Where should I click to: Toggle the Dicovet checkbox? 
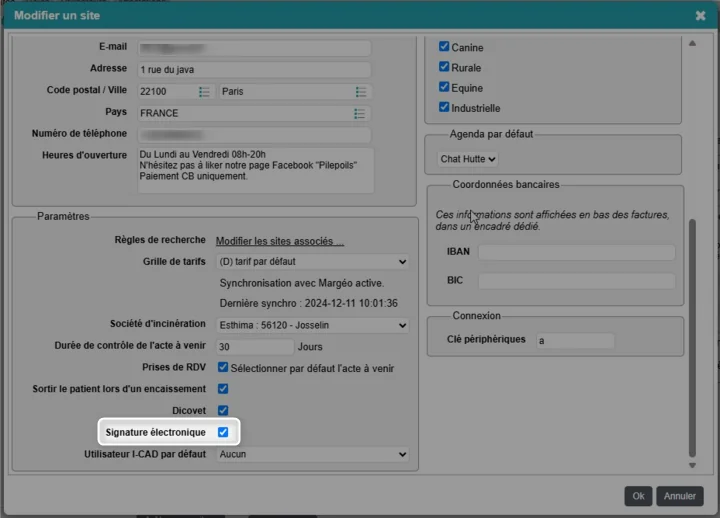point(223,411)
